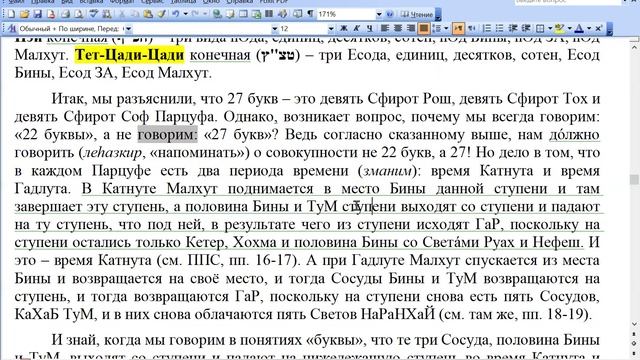Open the undo history dropdown arrow
640x360 pixels.
point(185,14)
